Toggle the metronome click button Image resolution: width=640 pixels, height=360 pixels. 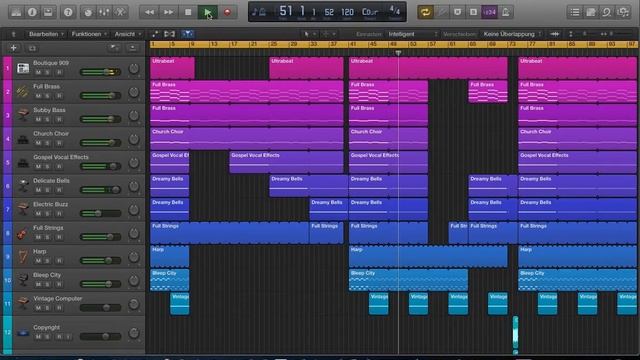(x=505, y=12)
